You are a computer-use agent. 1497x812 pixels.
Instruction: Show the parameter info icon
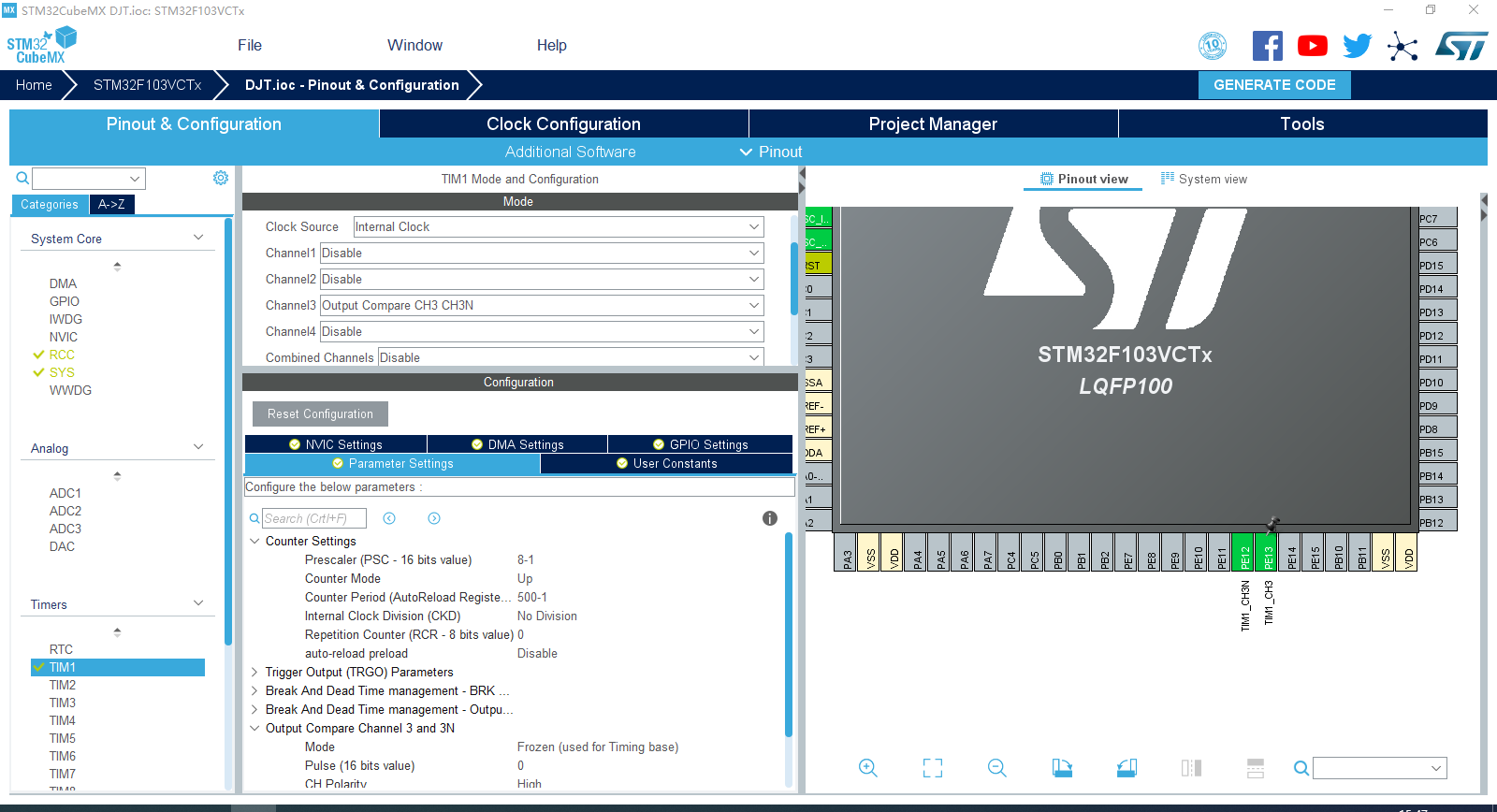pyautogui.click(x=770, y=518)
